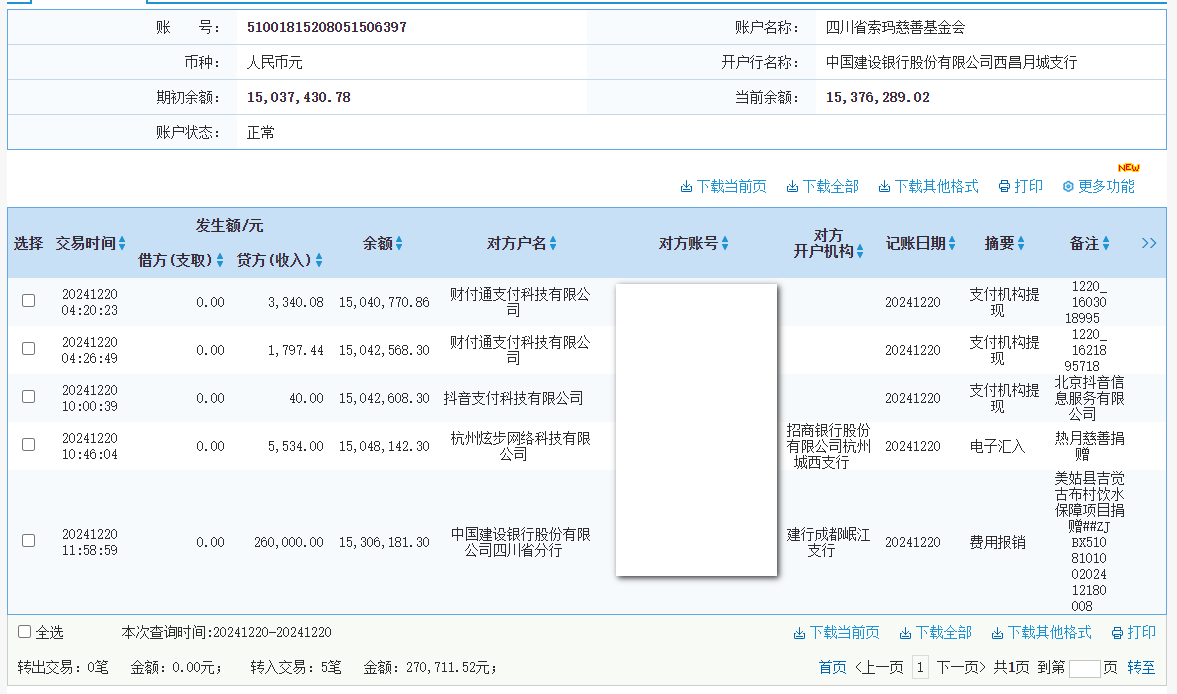1177x694 pixels.
Task: Click 上一页 pagination link
Action: [x=879, y=668]
